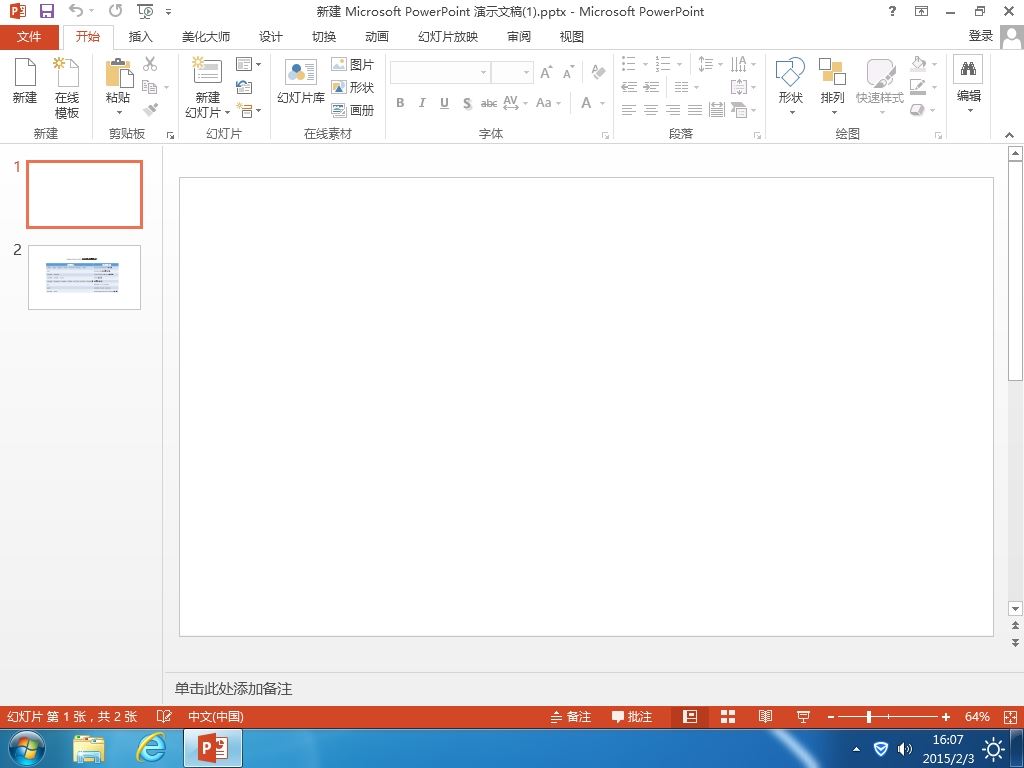Insert online 图片 picture
Image resolution: width=1024 pixels, height=768 pixels.
(353, 64)
